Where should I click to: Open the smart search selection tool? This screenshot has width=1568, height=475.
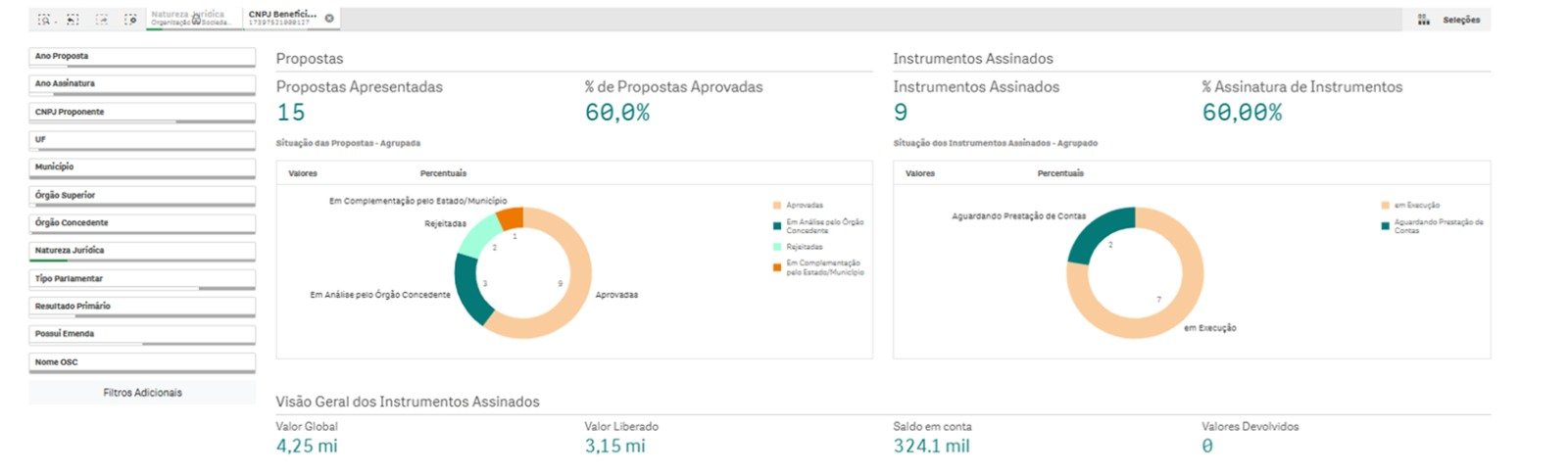click(44, 19)
